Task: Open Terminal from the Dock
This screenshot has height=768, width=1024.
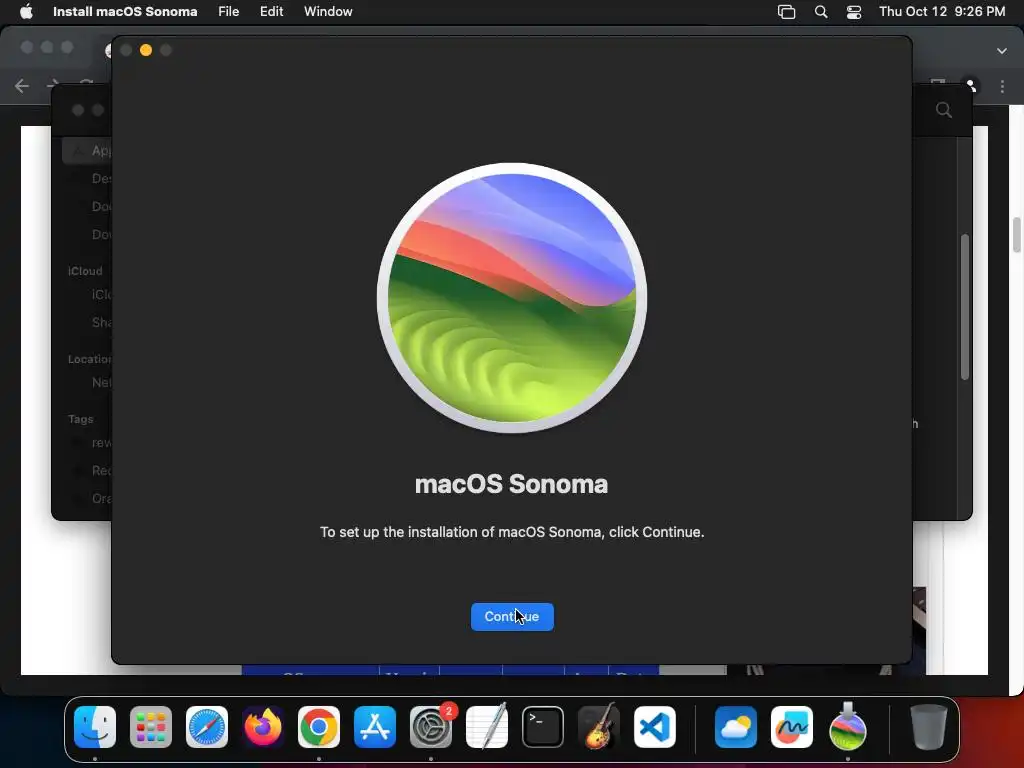Action: point(543,727)
